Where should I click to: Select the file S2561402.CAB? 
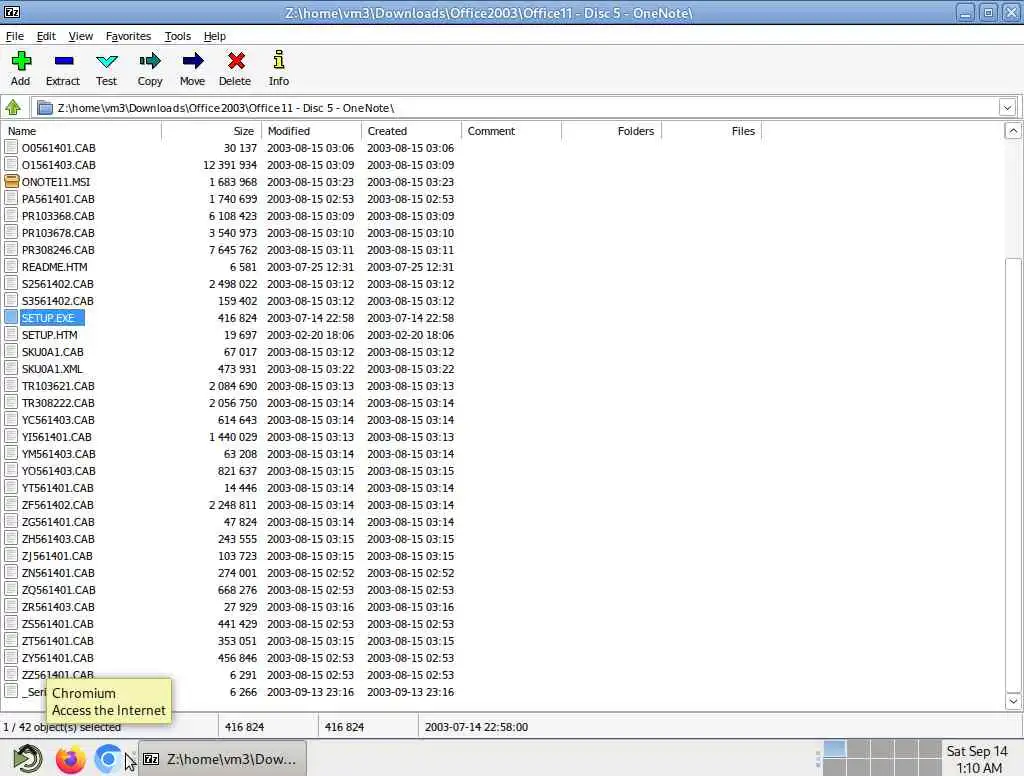(x=57, y=283)
